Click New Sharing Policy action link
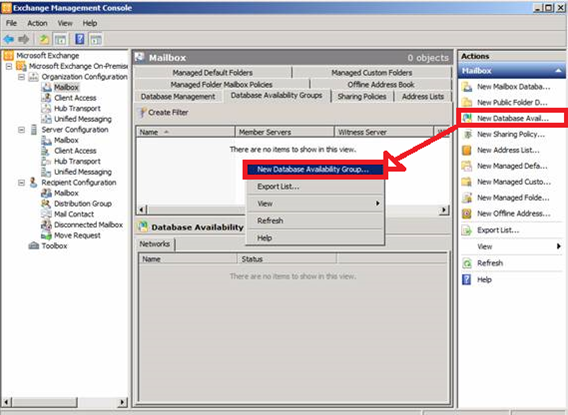Screen dimensions: 568x415 511,134
